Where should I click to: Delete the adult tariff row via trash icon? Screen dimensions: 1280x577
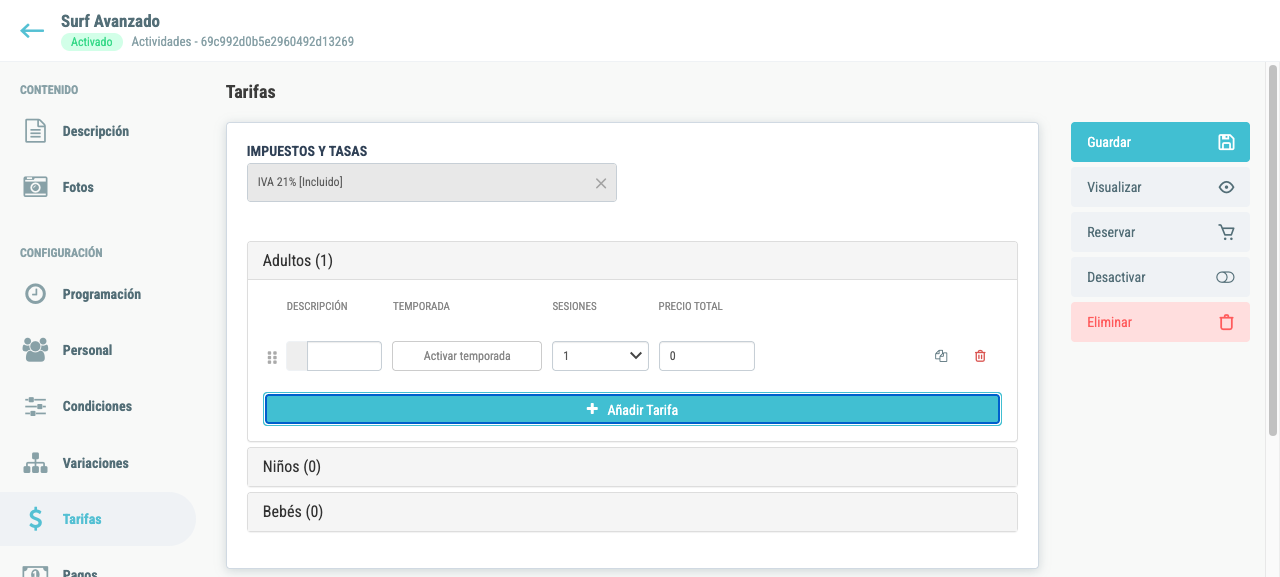tap(980, 356)
